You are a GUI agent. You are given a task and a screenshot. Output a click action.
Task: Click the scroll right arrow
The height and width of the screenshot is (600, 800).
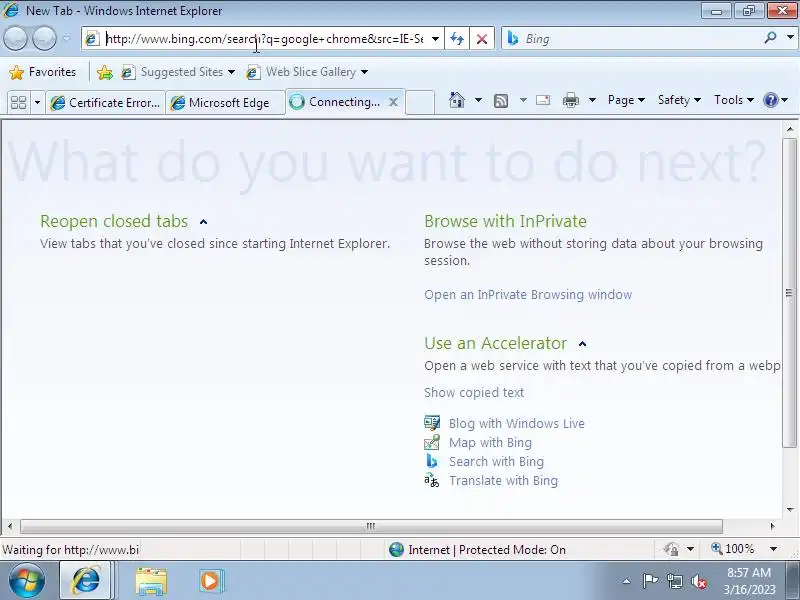point(772,526)
